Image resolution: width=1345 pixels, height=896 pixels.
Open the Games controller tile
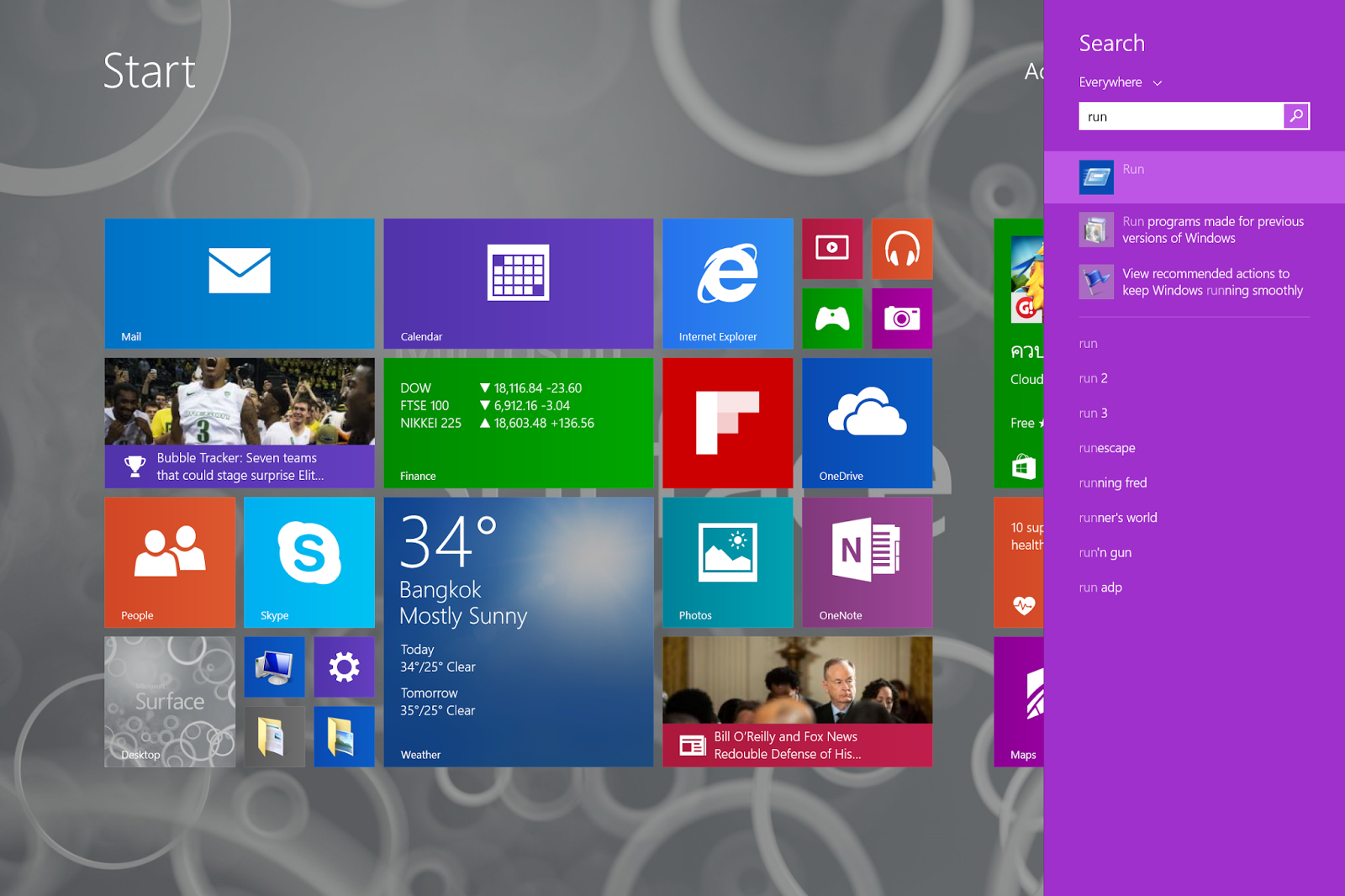832,319
